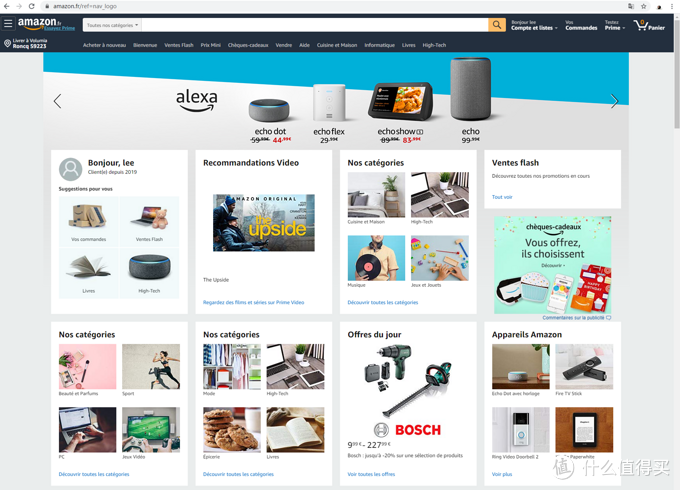Open the Compte et listes dropdown

click(x=534, y=25)
